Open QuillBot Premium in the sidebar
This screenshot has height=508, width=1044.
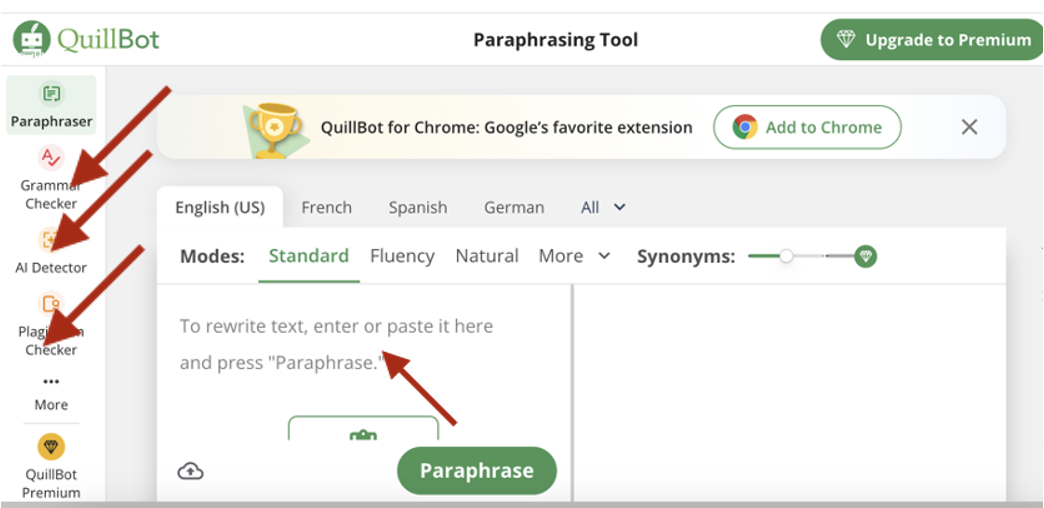[51, 467]
